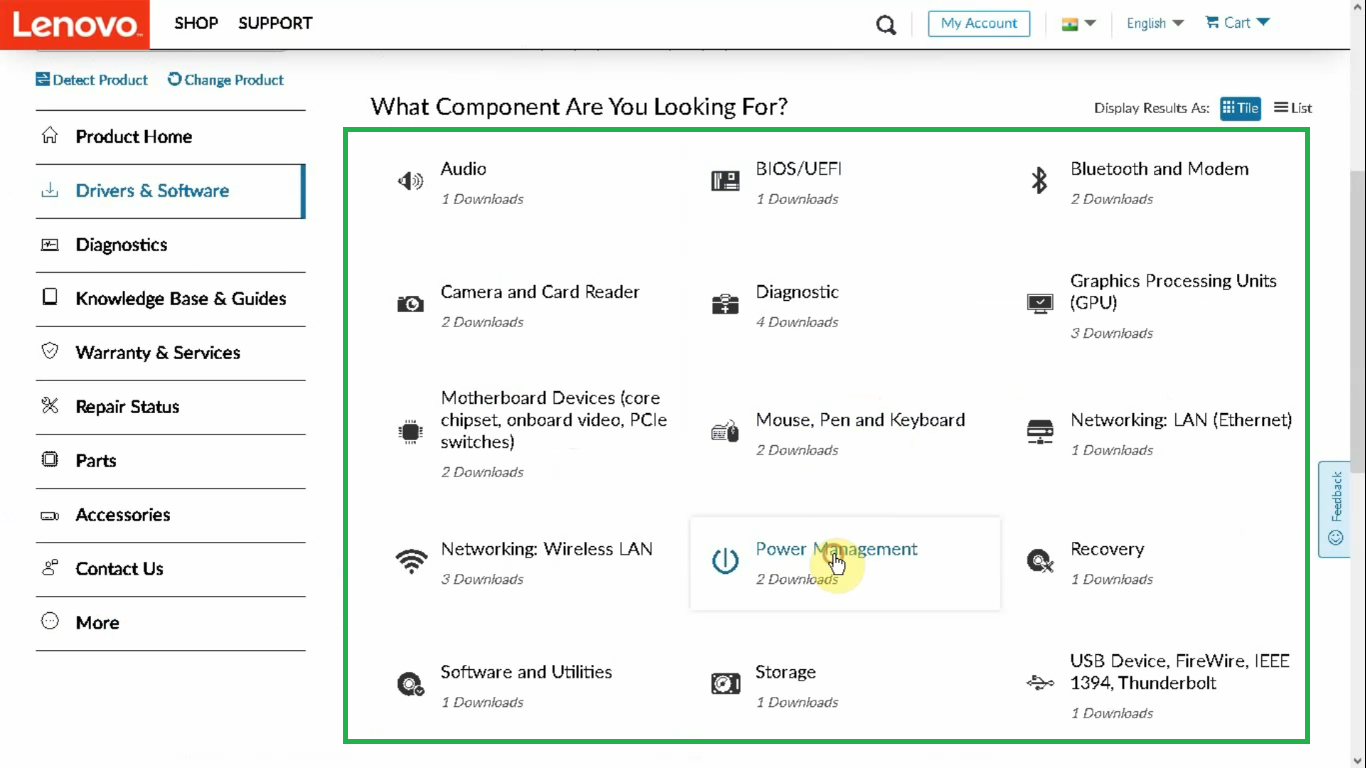Viewport: 1366px width, 768px height.
Task: Open the English language dropdown
Action: (x=1154, y=23)
